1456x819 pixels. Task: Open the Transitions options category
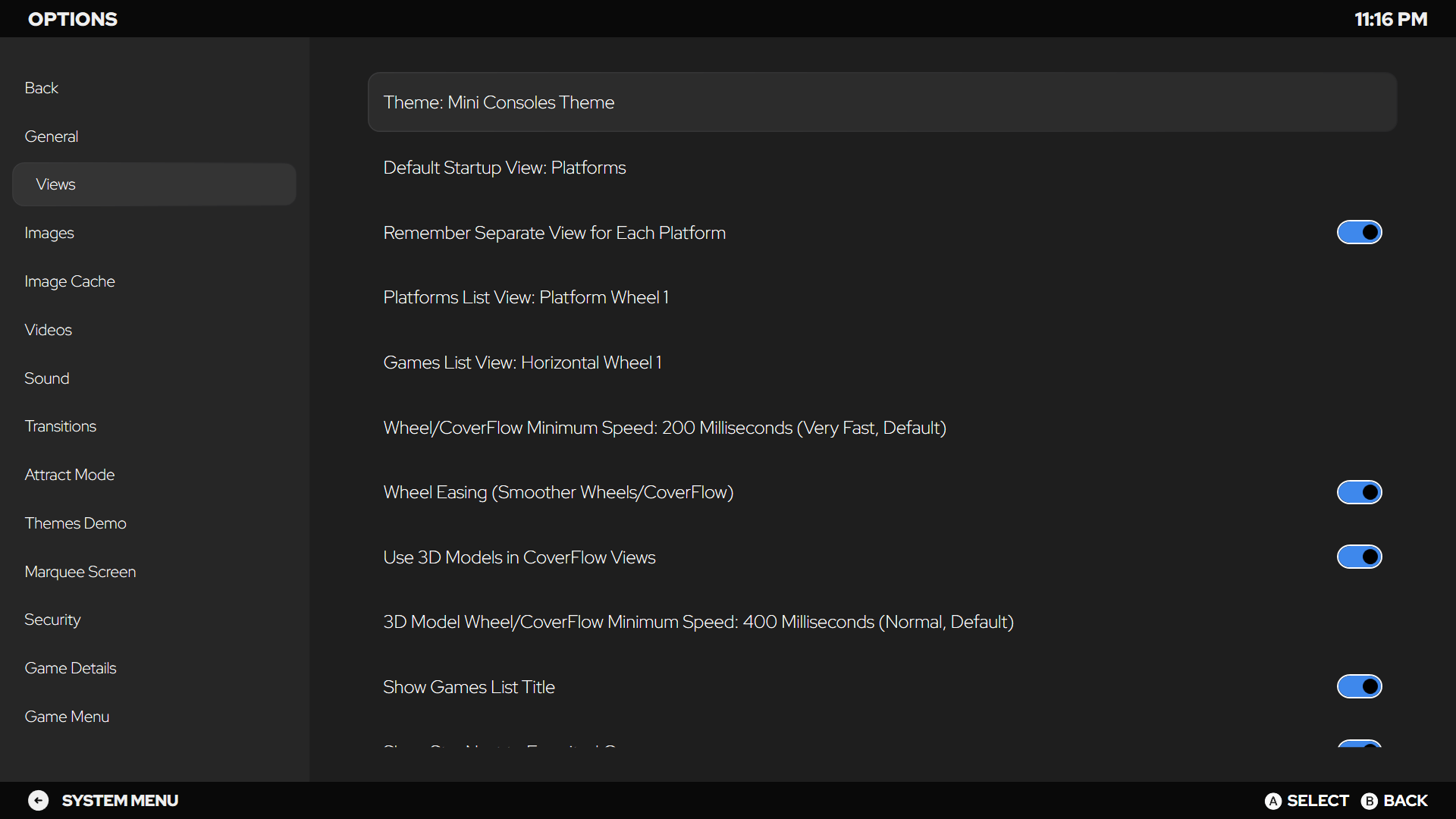point(154,426)
